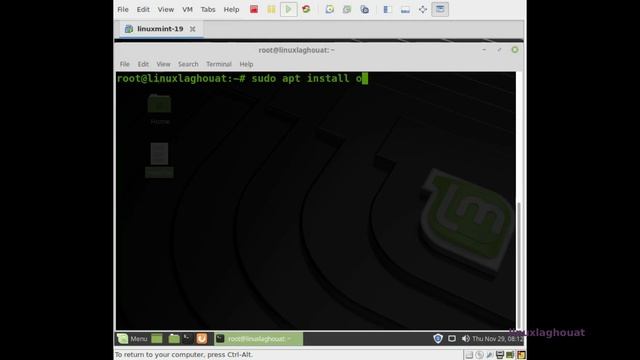Open the VMware Edit menu
The height and width of the screenshot is (360, 640).
tap(143, 9)
